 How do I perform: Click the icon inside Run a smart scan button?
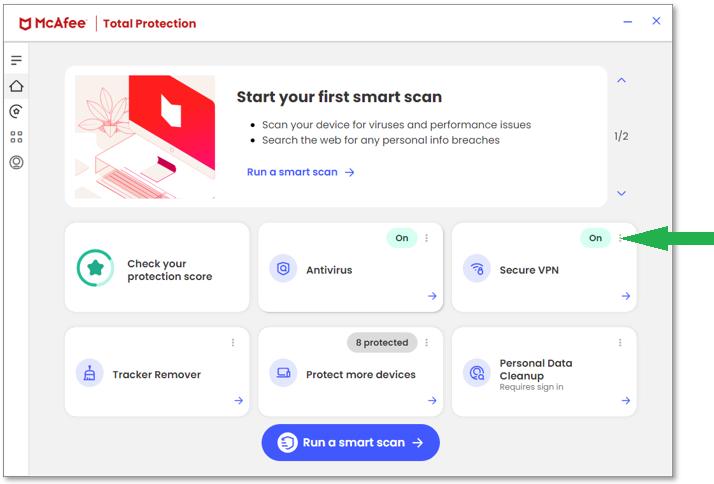pos(287,442)
